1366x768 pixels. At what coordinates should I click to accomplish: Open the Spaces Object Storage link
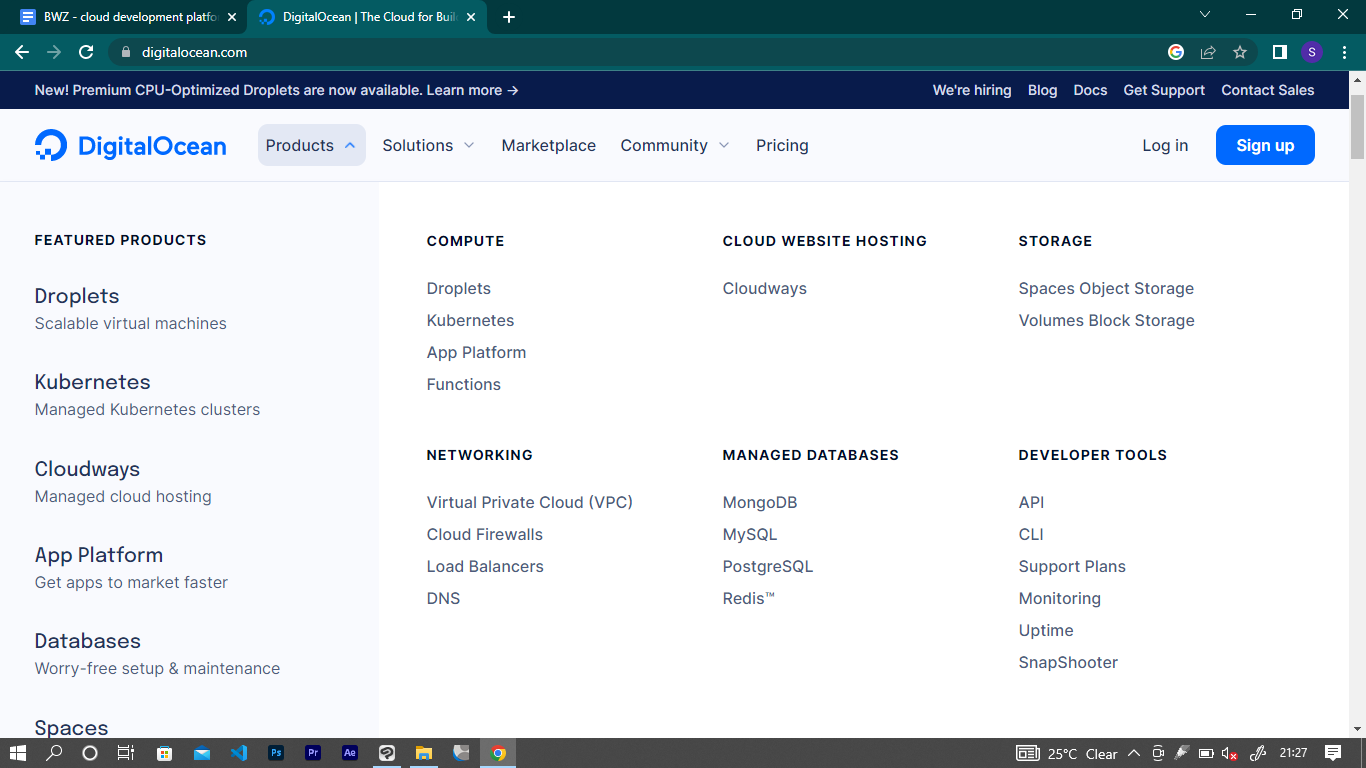click(1106, 288)
